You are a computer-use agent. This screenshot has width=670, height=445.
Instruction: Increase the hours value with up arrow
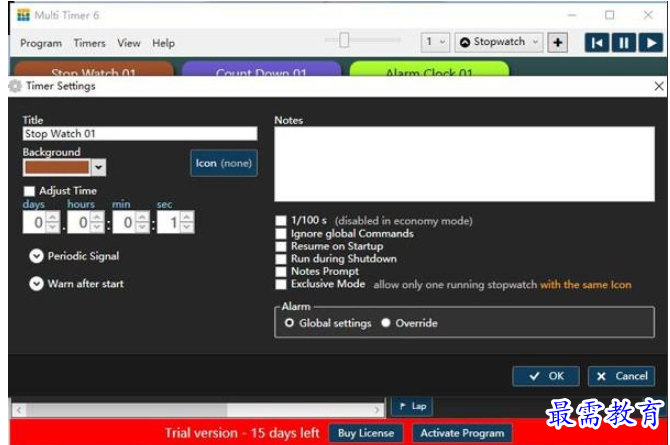pos(97,217)
